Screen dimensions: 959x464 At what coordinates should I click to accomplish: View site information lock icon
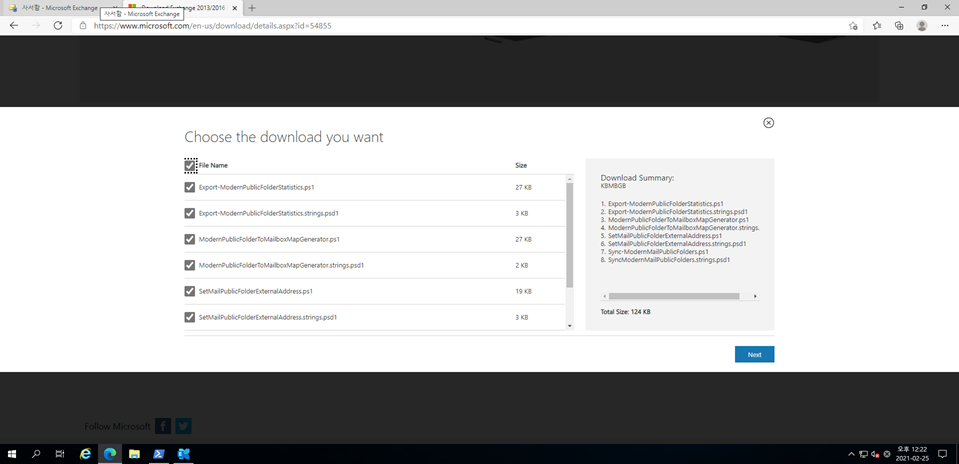[83, 26]
